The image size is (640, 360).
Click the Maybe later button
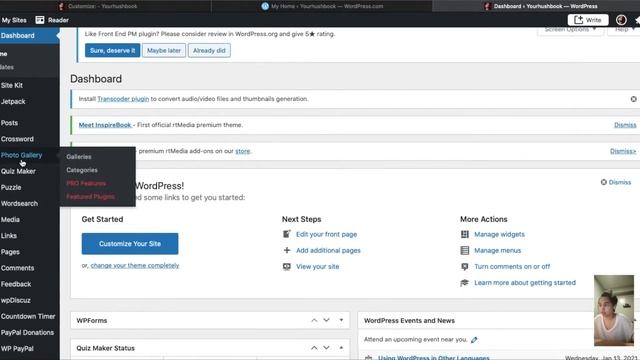point(164,51)
